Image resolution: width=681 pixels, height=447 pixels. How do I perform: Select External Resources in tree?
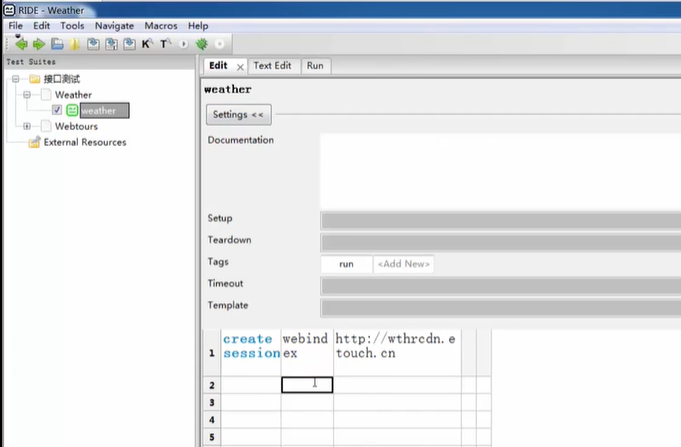[x=85, y=142]
